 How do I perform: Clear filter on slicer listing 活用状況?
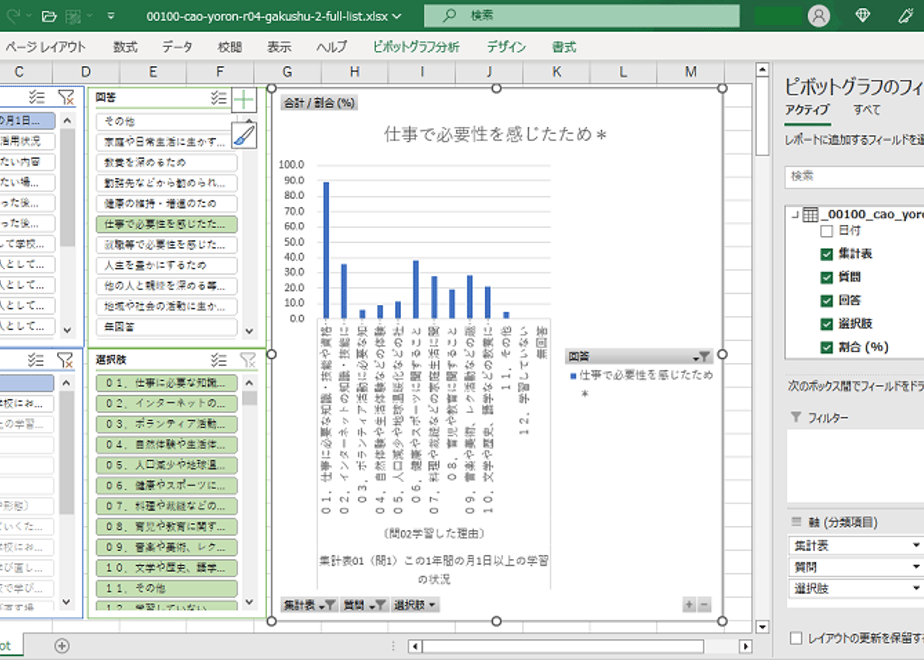coord(66,97)
